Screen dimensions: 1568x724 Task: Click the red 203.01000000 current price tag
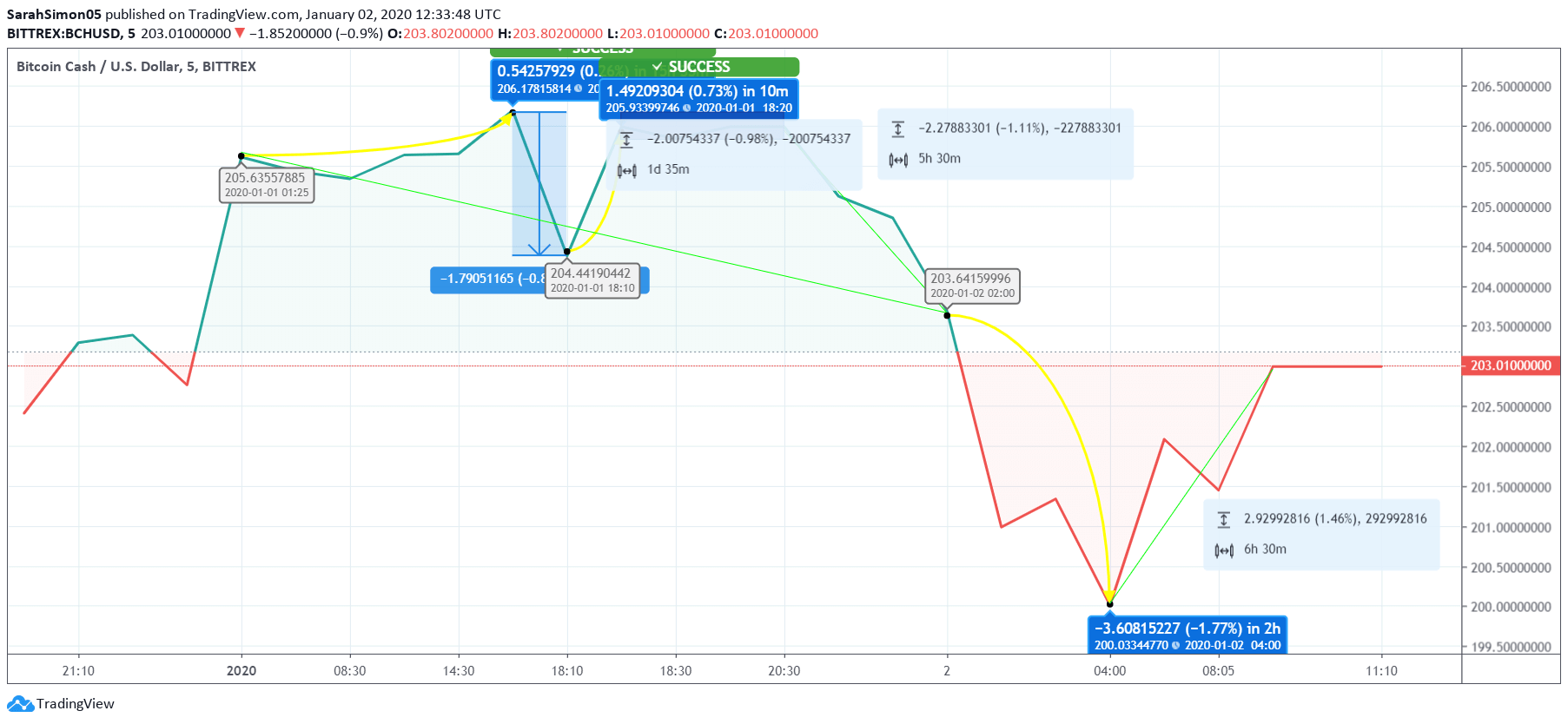pyautogui.click(x=1511, y=365)
